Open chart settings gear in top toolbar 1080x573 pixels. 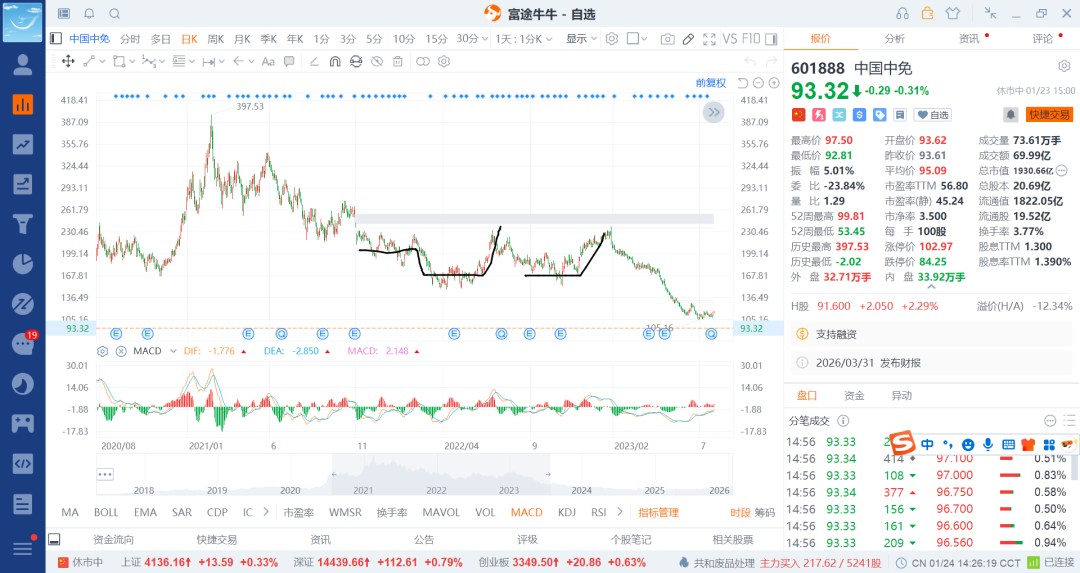[x=612, y=39]
